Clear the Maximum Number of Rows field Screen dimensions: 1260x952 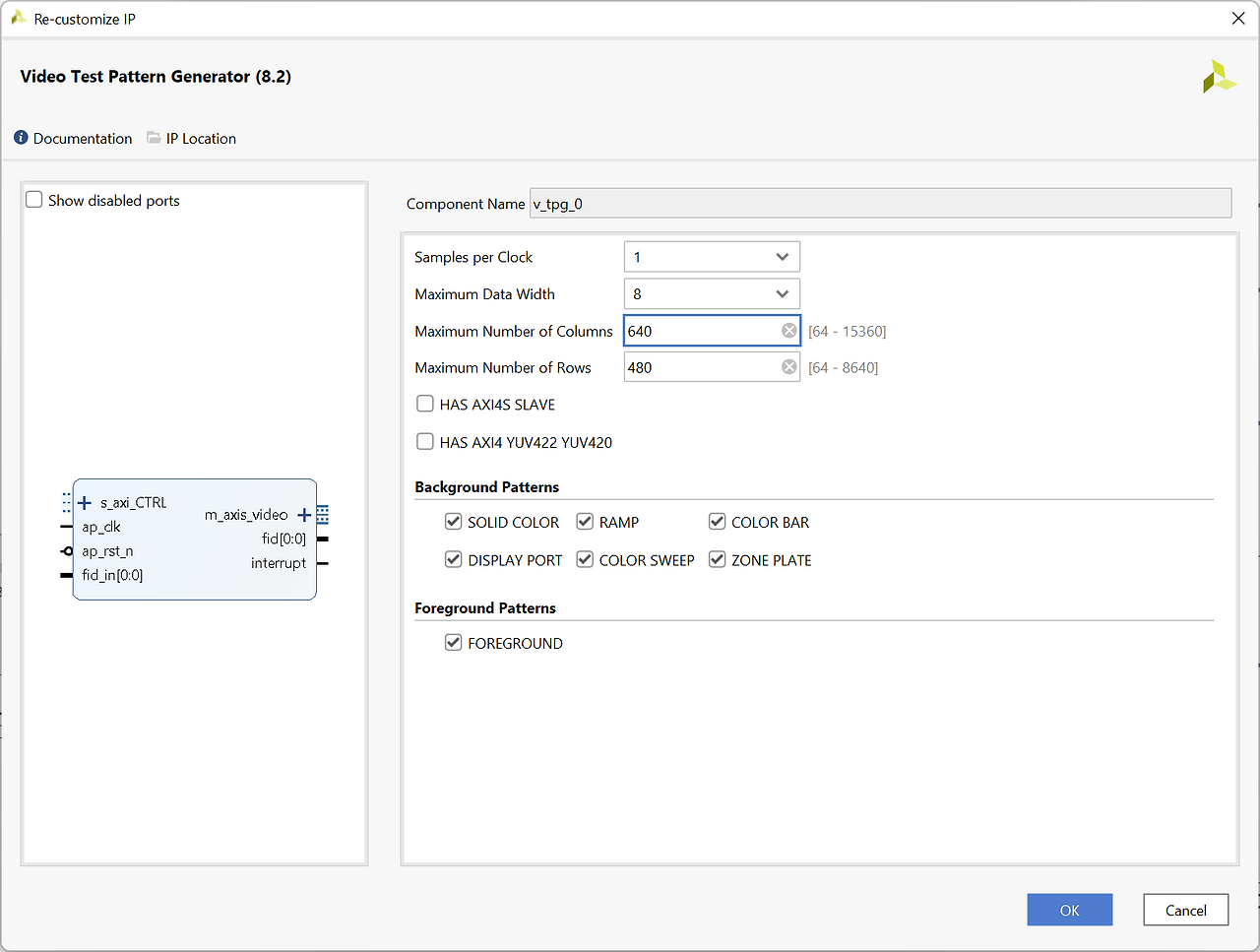click(x=789, y=367)
